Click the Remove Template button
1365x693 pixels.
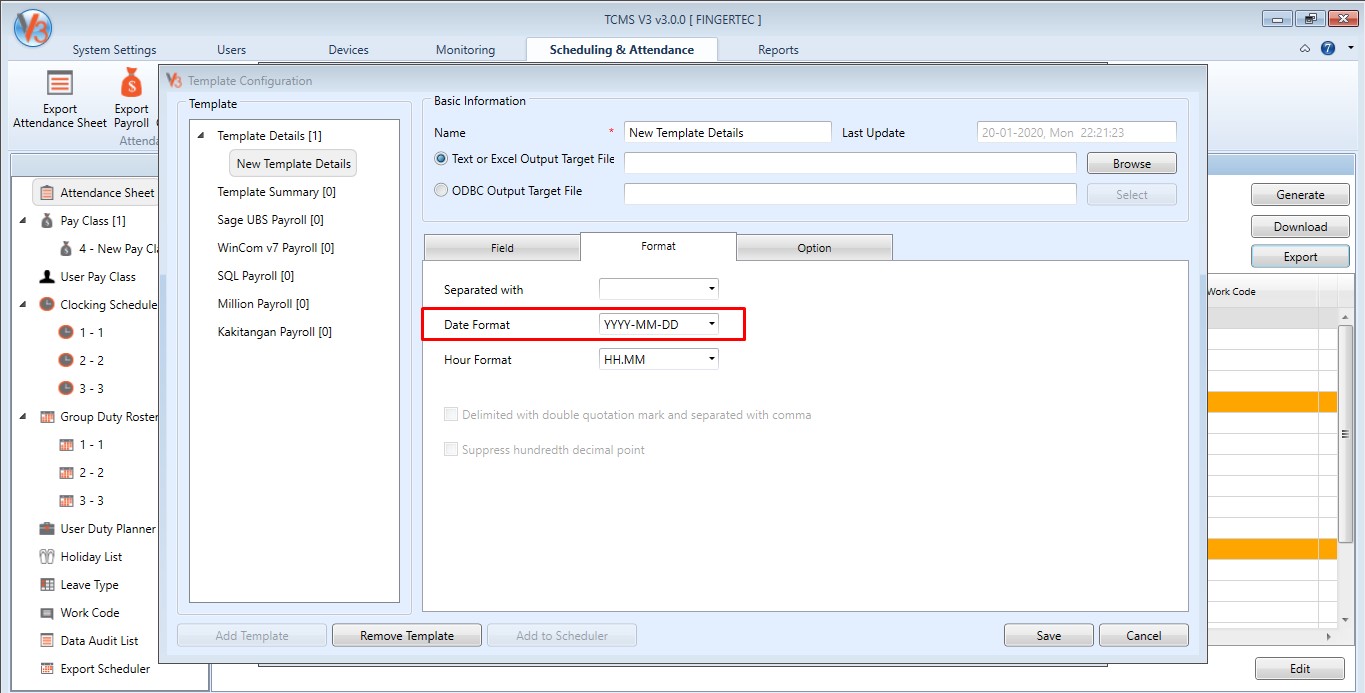407,635
